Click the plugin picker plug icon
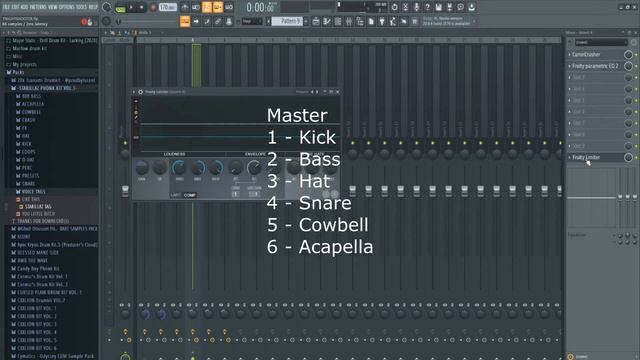The image size is (640, 360). 382,22
